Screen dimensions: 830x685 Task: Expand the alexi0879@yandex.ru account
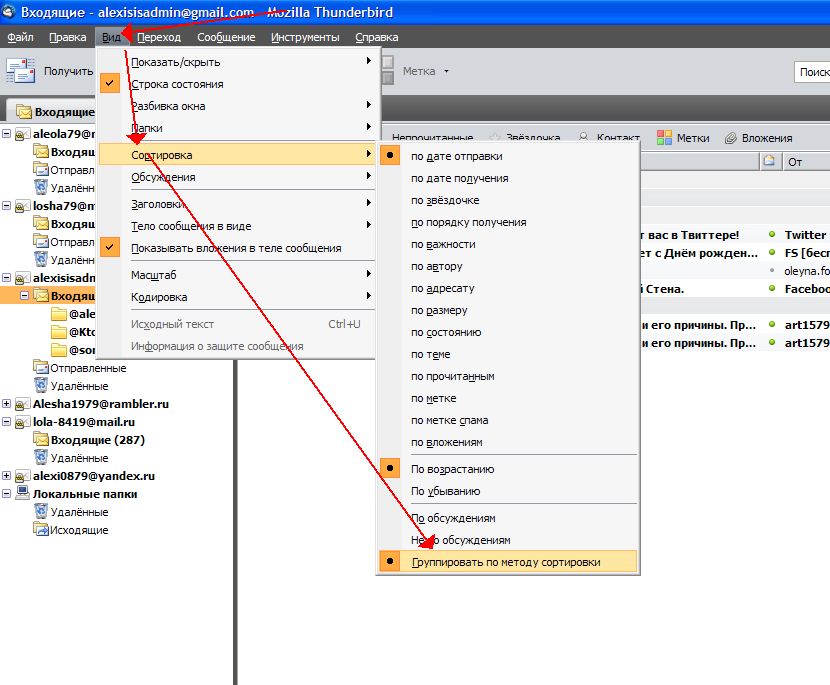[x=6, y=475]
